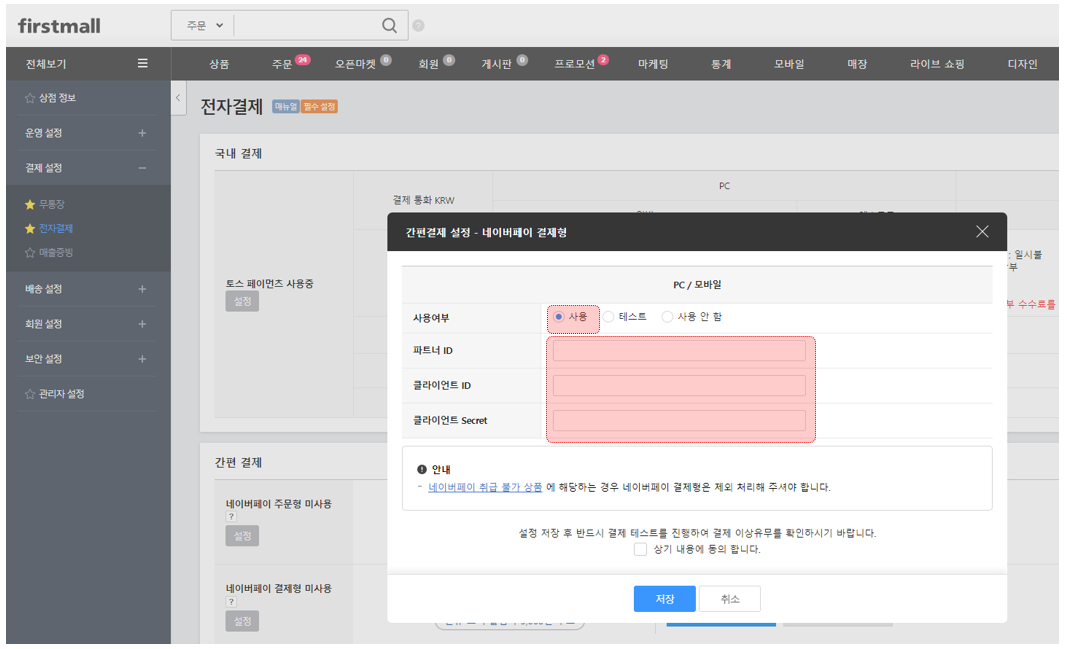Click the help icon under 네이버페이 주문형
Viewport: 1067px width, 649px height.
(231, 517)
